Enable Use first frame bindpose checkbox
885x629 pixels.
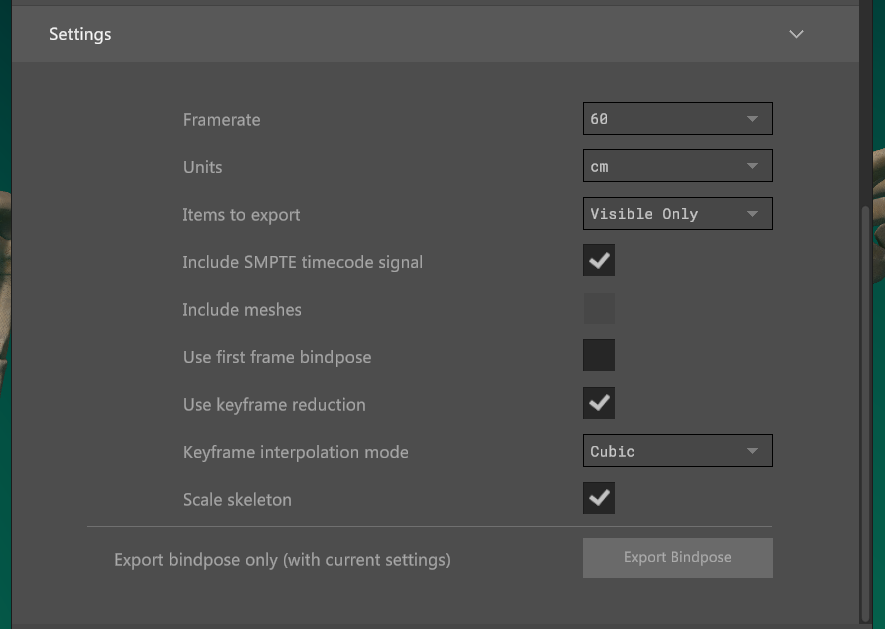point(599,356)
